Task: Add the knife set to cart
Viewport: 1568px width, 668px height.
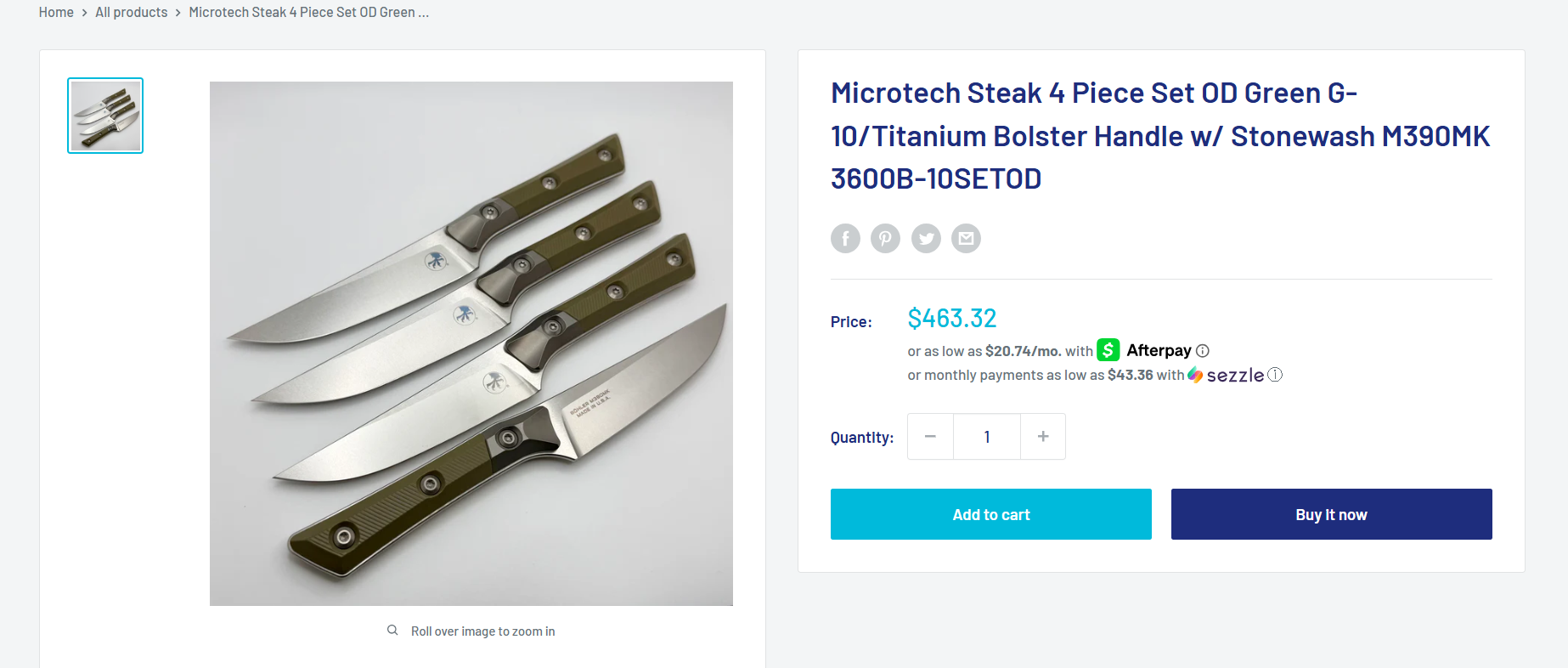Action: 990,514
